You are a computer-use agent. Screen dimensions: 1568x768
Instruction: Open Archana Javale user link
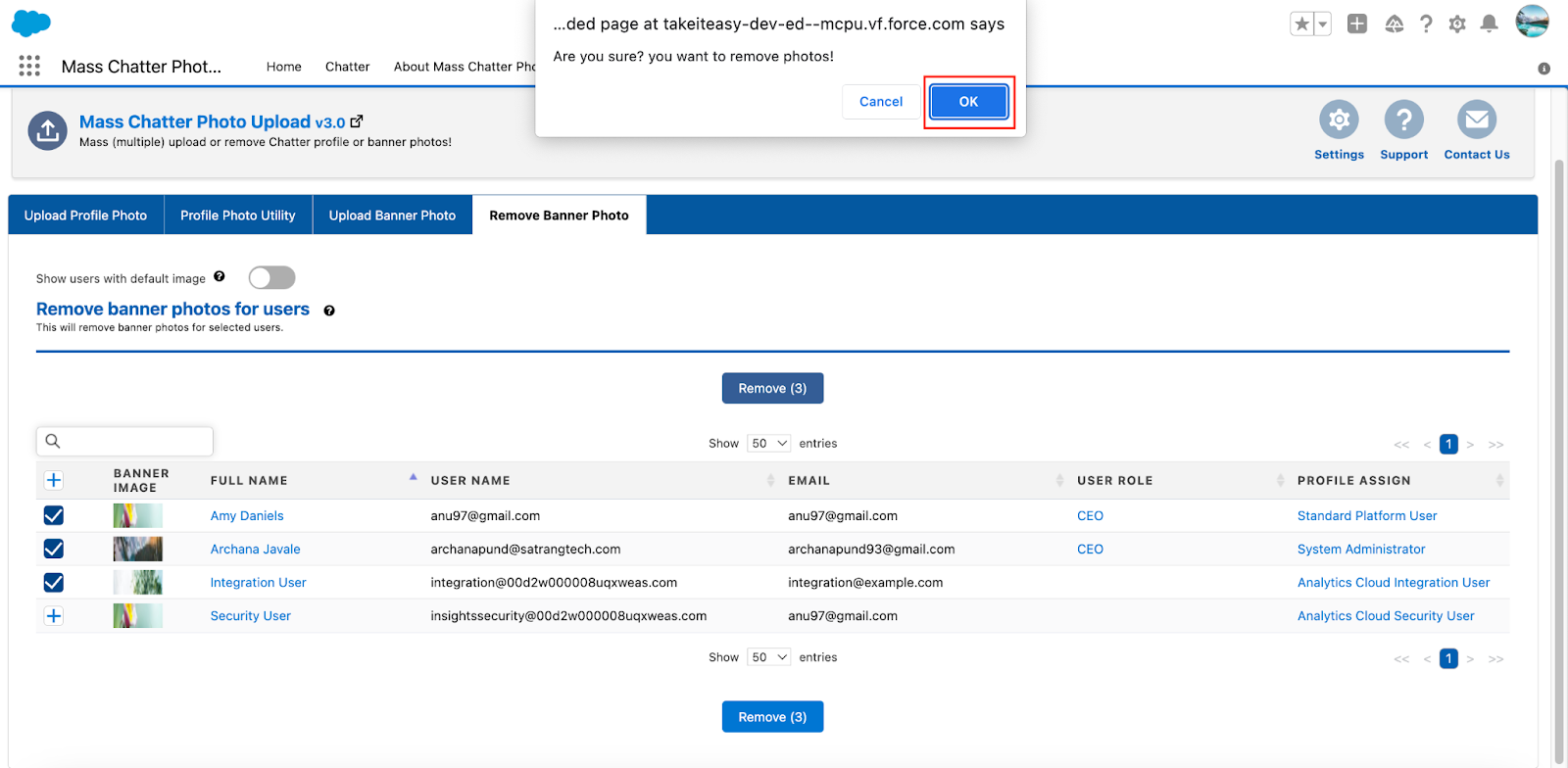255,550
